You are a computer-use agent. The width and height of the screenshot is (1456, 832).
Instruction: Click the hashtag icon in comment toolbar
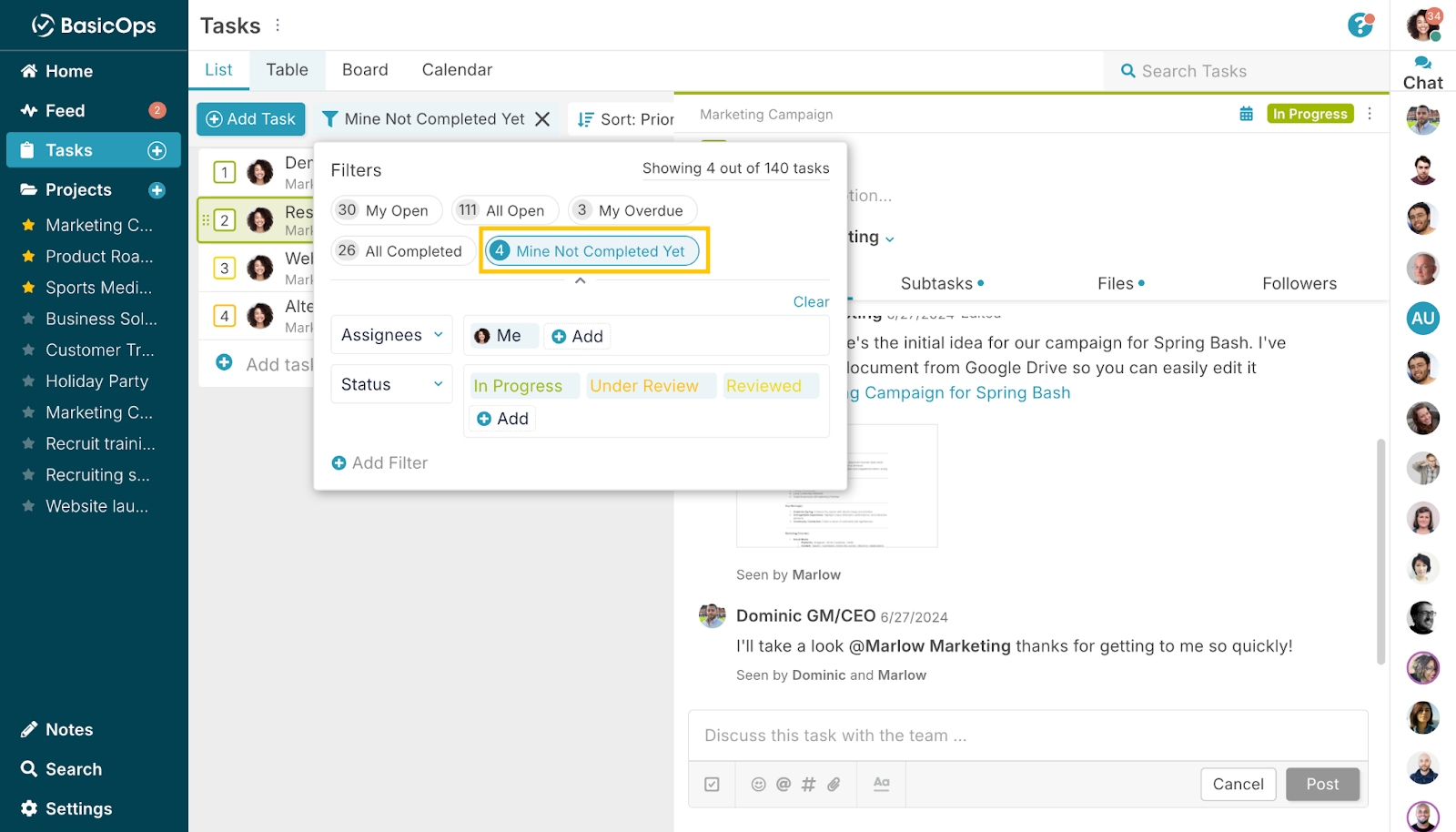click(808, 784)
